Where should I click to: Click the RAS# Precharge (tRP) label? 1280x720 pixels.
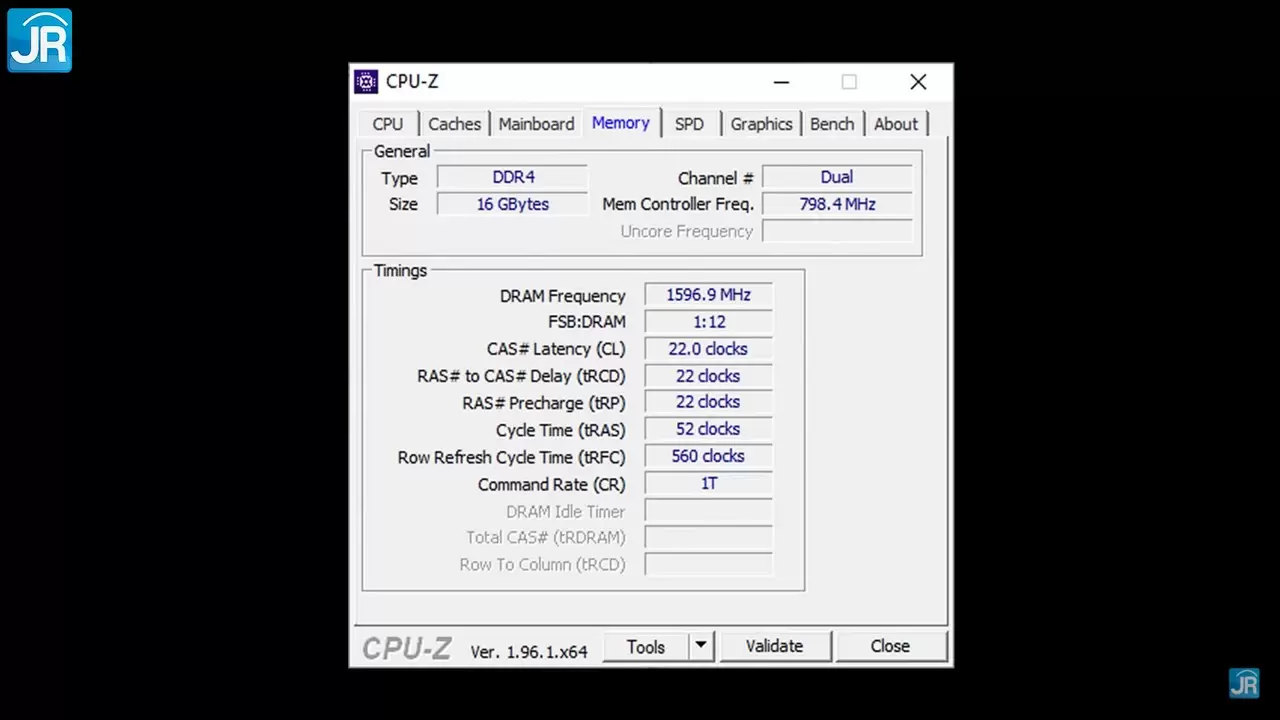point(544,403)
